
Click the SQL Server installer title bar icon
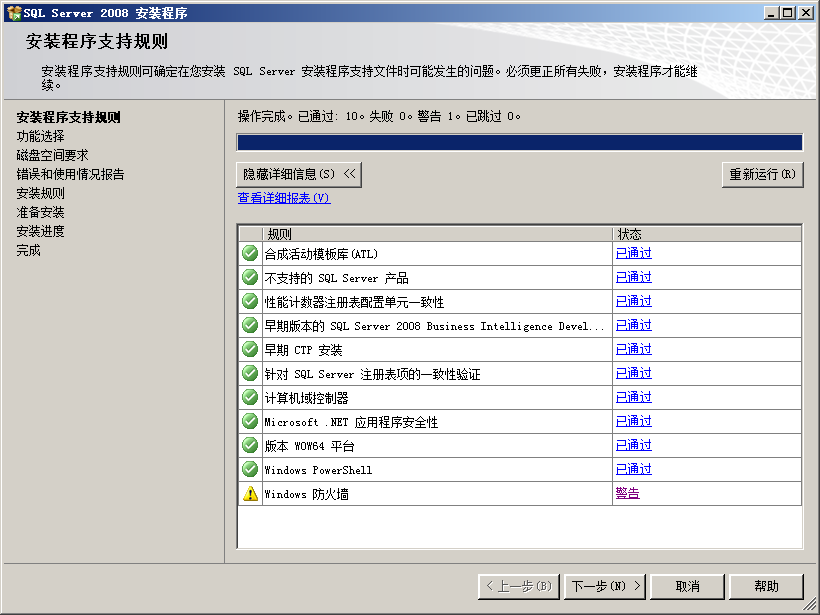(x=13, y=13)
